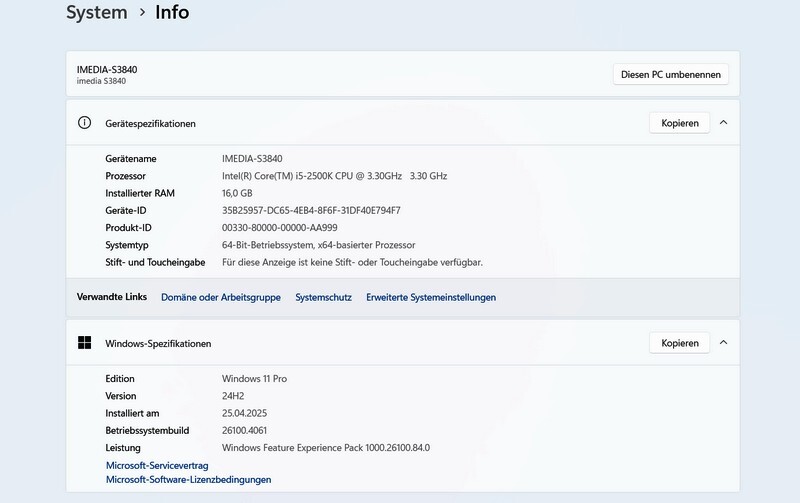This screenshot has width=800, height=503.
Task: Click the Info breadcrumb title
Action: (172, 12)
